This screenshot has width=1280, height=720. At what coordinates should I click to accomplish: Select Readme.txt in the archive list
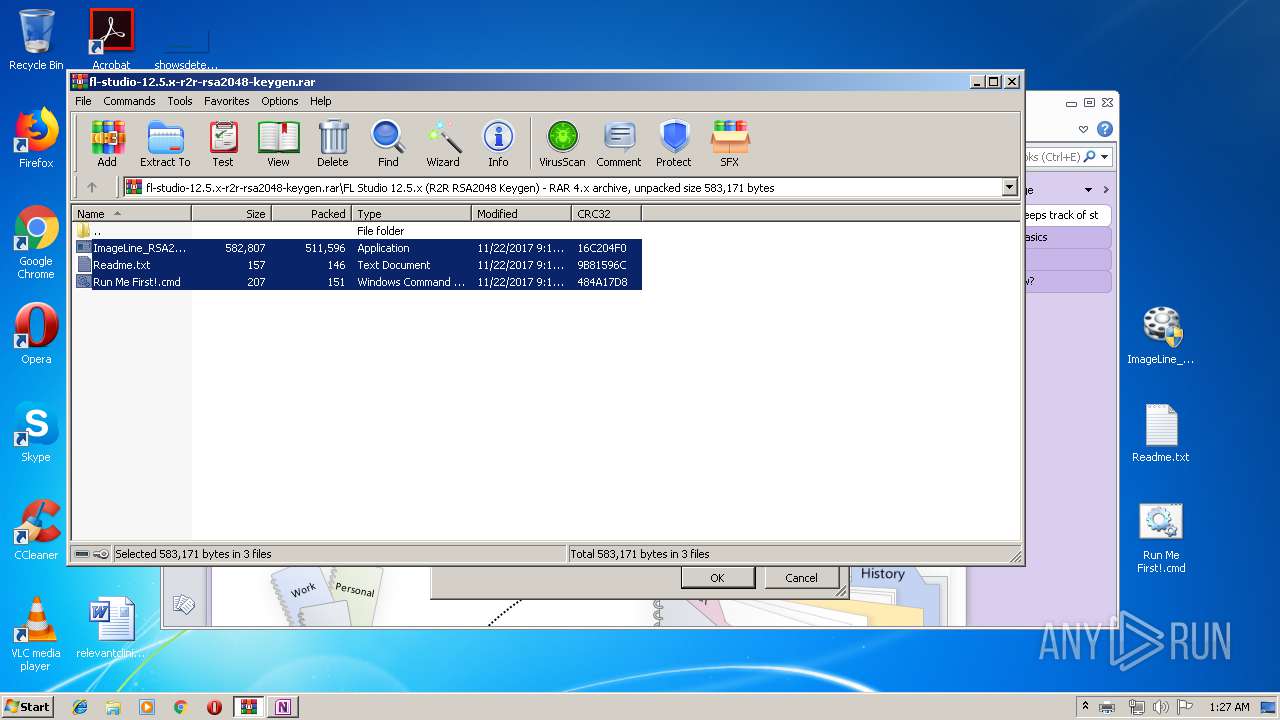click(x=357, y=265)
